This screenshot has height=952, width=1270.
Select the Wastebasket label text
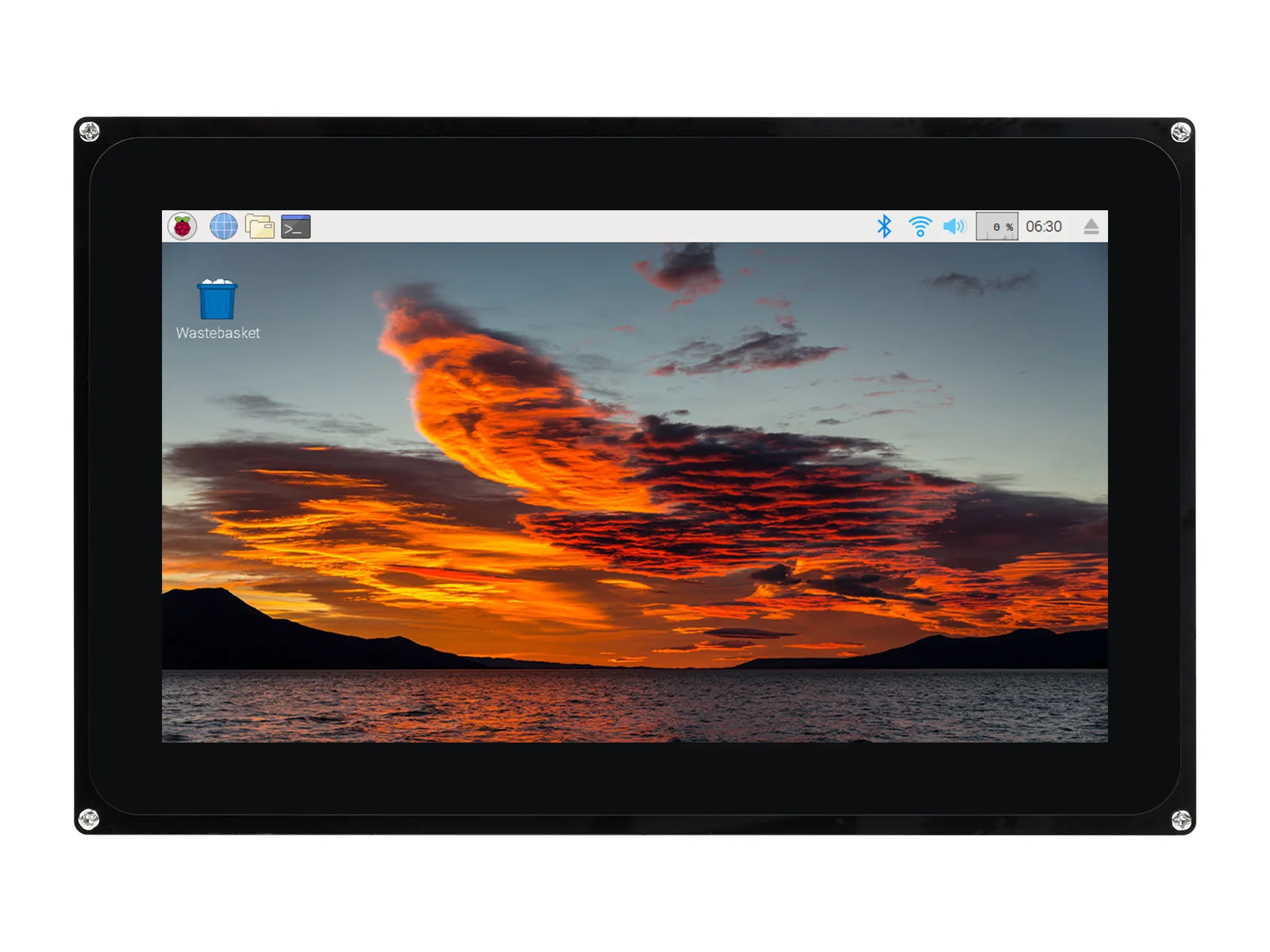tap(218, 333)
